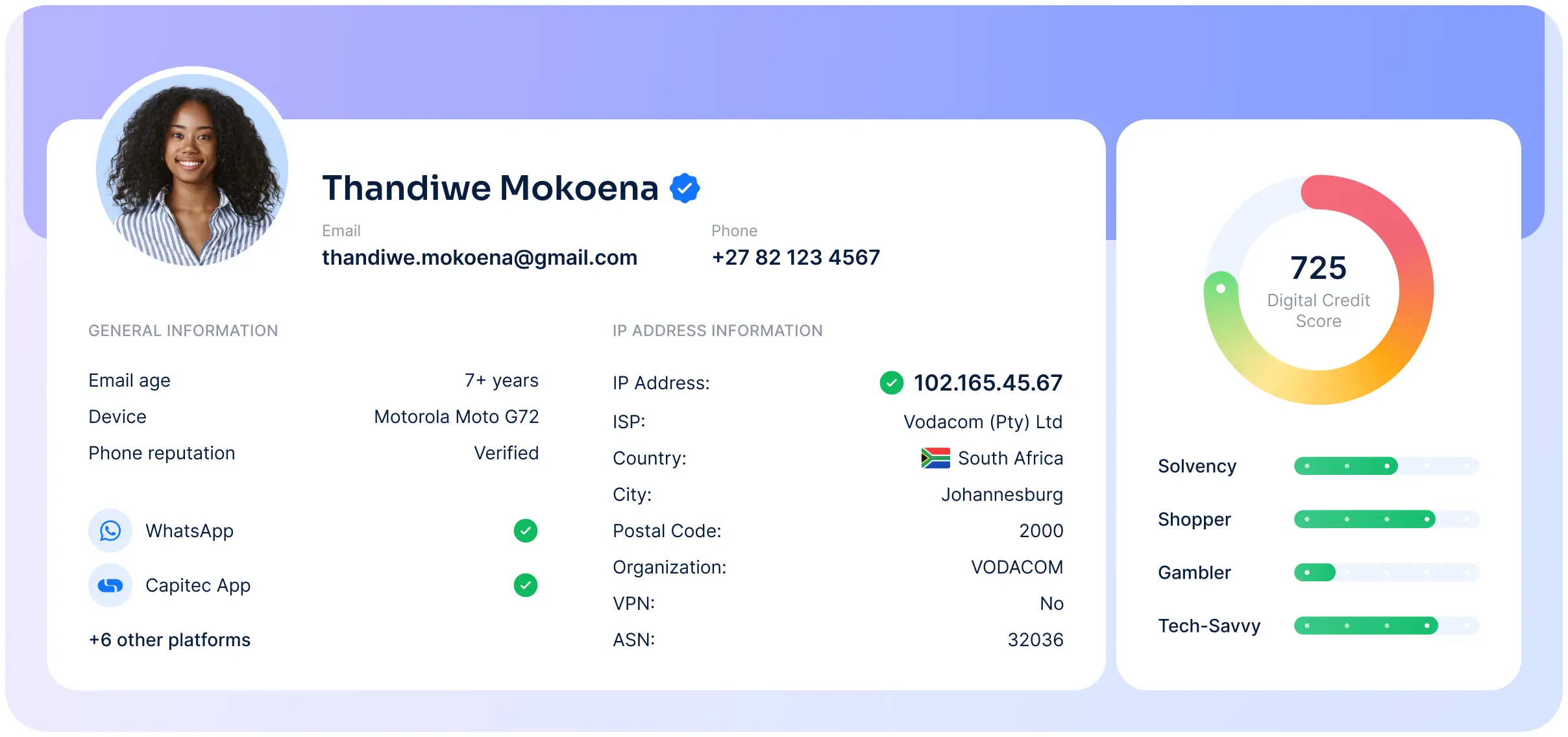The image size is (1568, 737).
Task: Select the IP Address Information section header
Action: [x=717, y=331]
